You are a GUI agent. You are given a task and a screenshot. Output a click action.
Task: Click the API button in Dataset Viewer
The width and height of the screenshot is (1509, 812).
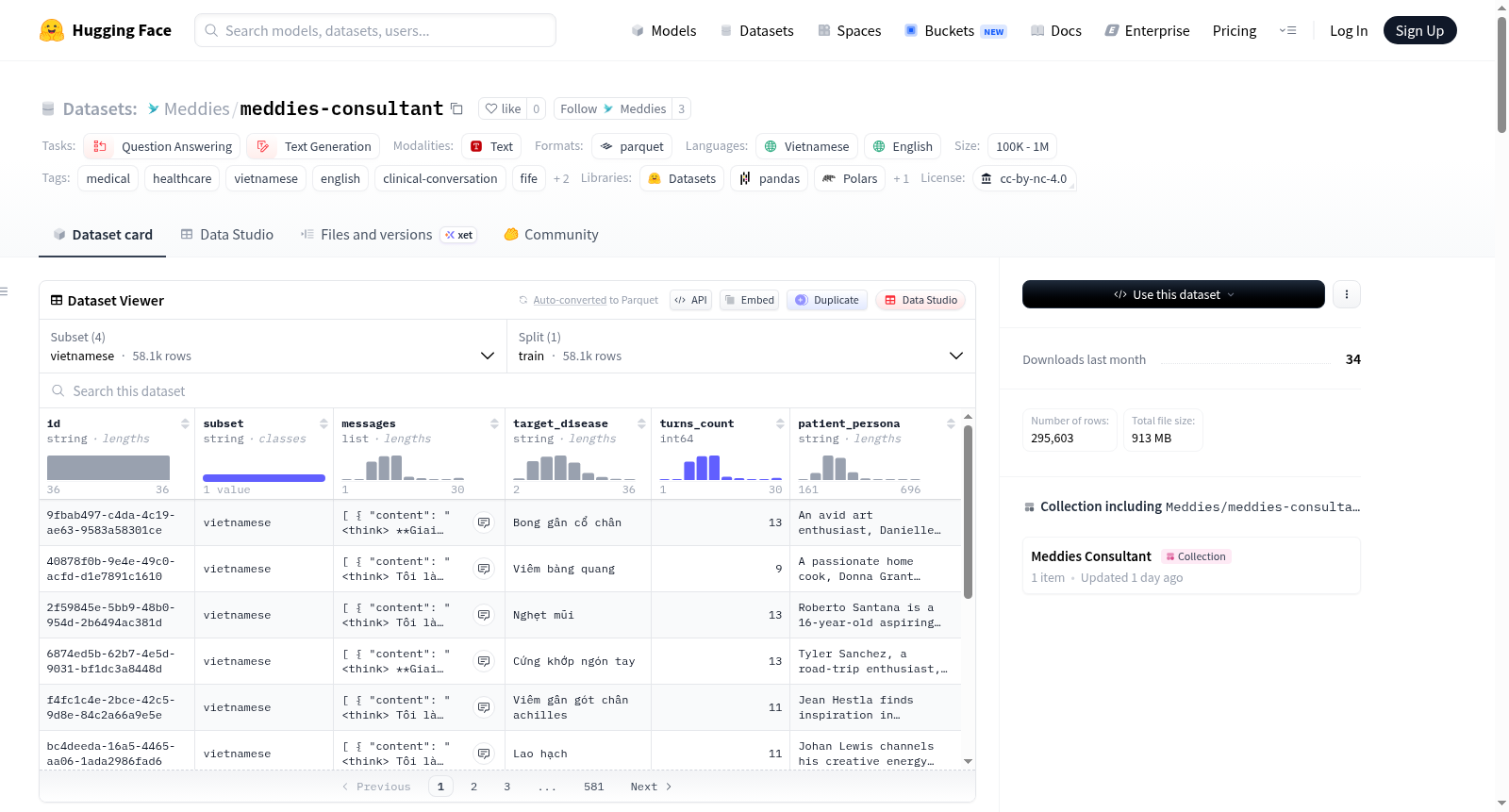(x=691, y=300)
